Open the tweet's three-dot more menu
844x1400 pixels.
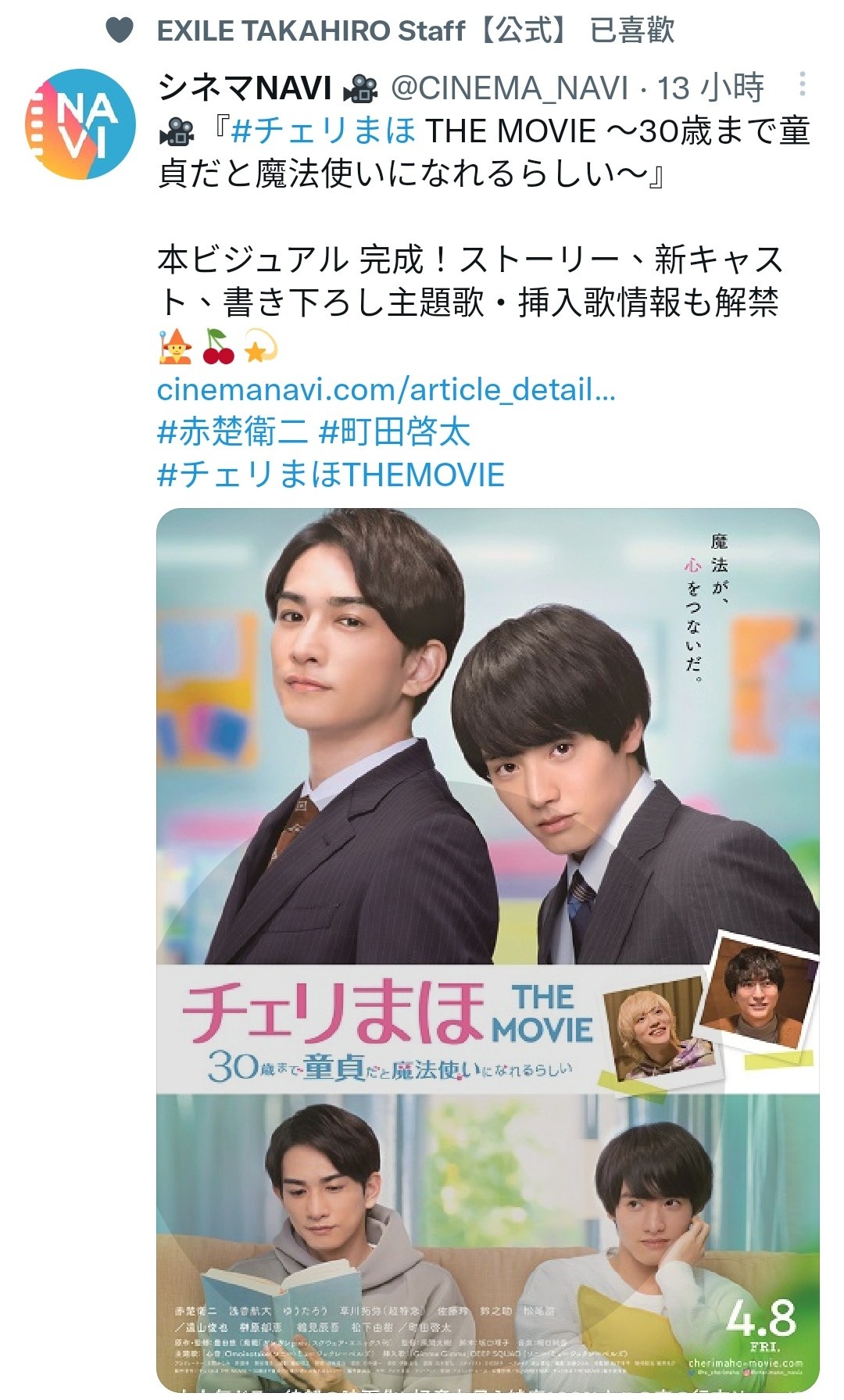(x=802, y=84)
